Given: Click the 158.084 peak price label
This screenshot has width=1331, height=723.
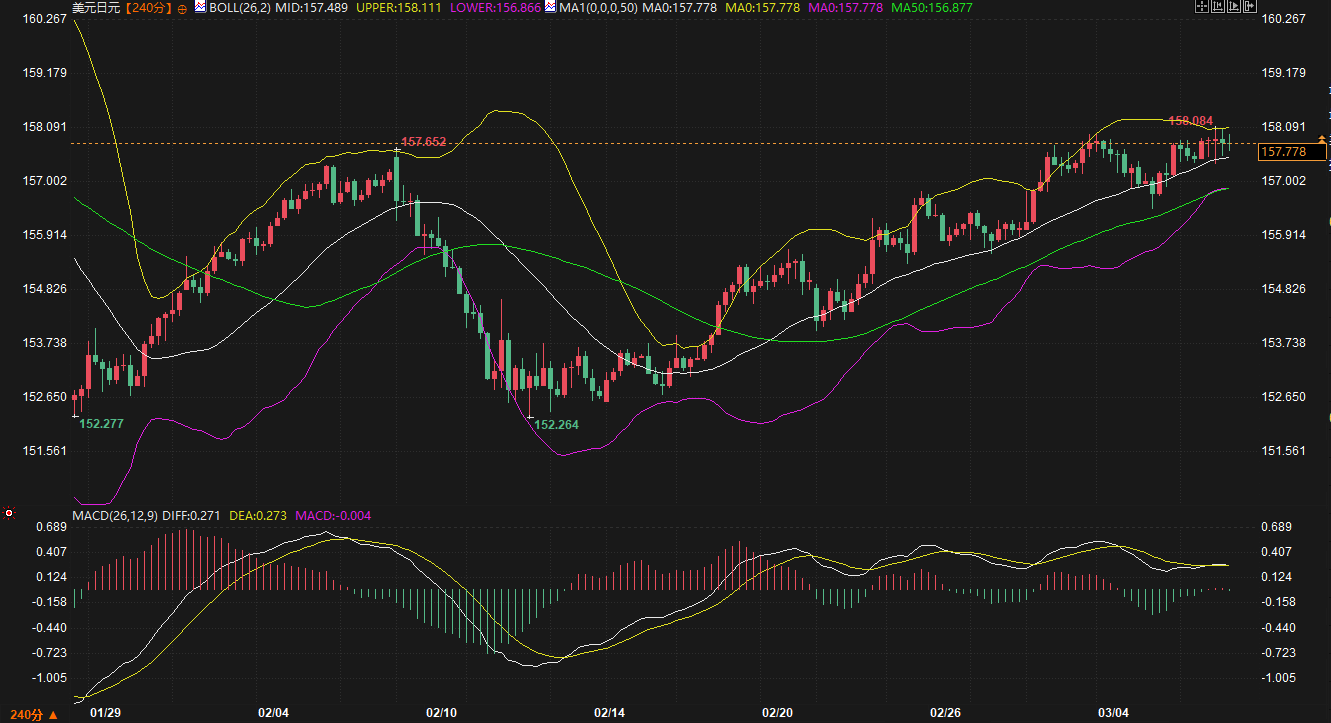Looking at the screenshot, I should [1190, 120].
